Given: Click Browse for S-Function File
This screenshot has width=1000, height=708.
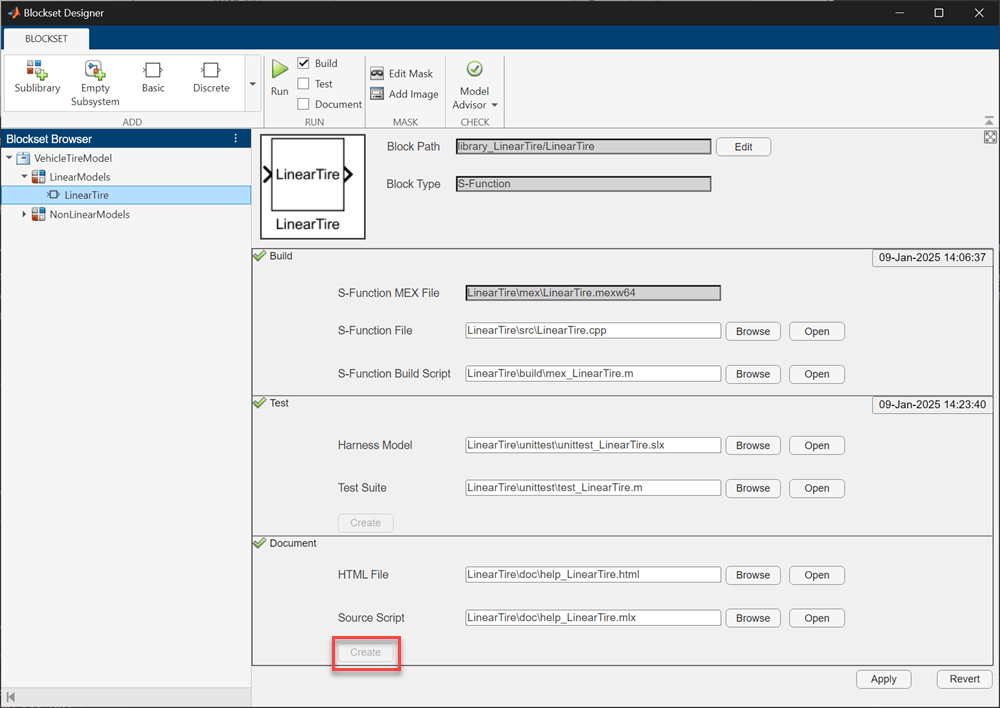Looking at the screenshot, I should (752, 331).
